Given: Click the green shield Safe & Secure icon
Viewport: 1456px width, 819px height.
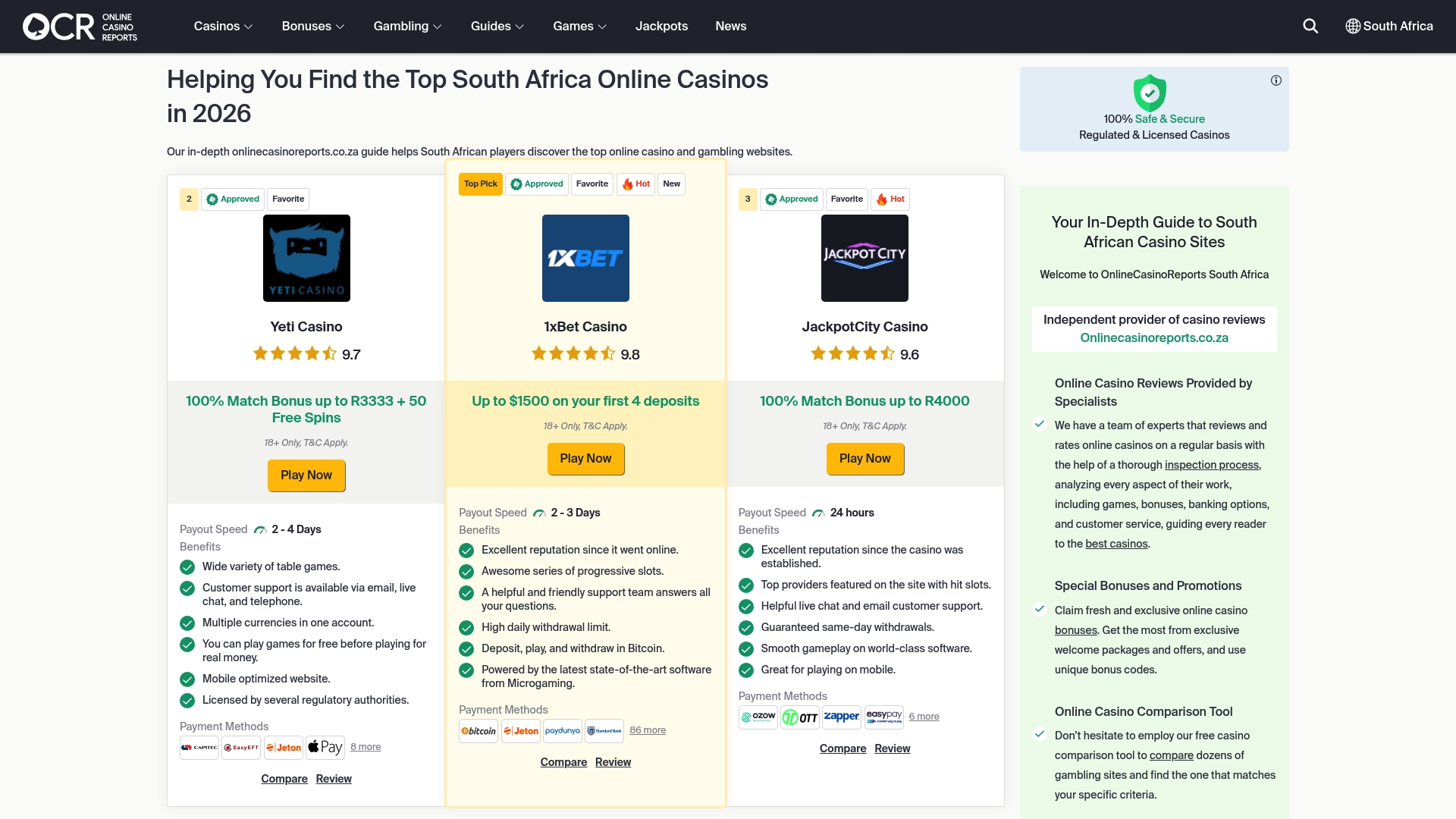Looking at the screenshot, I should (x=1150, y=93).
